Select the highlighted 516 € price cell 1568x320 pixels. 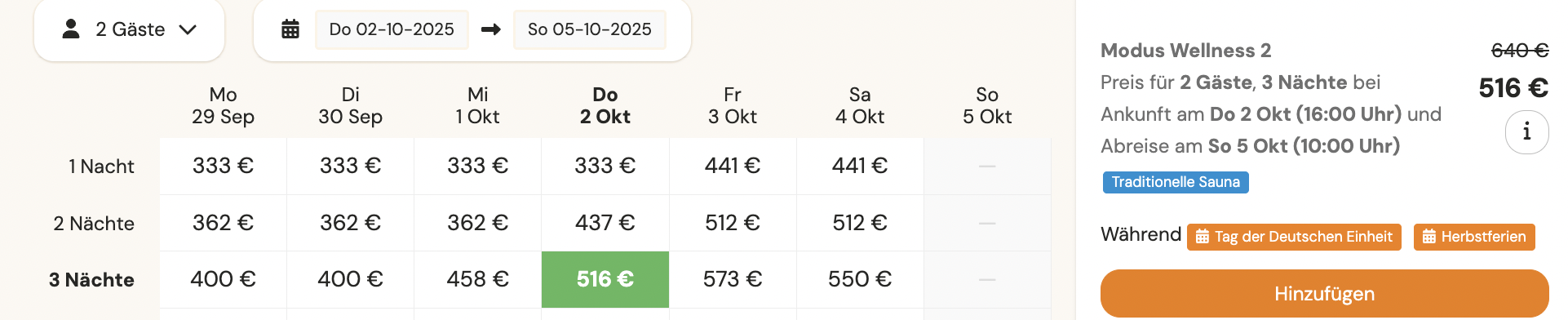pyautogui.click(x=605, y=279)
